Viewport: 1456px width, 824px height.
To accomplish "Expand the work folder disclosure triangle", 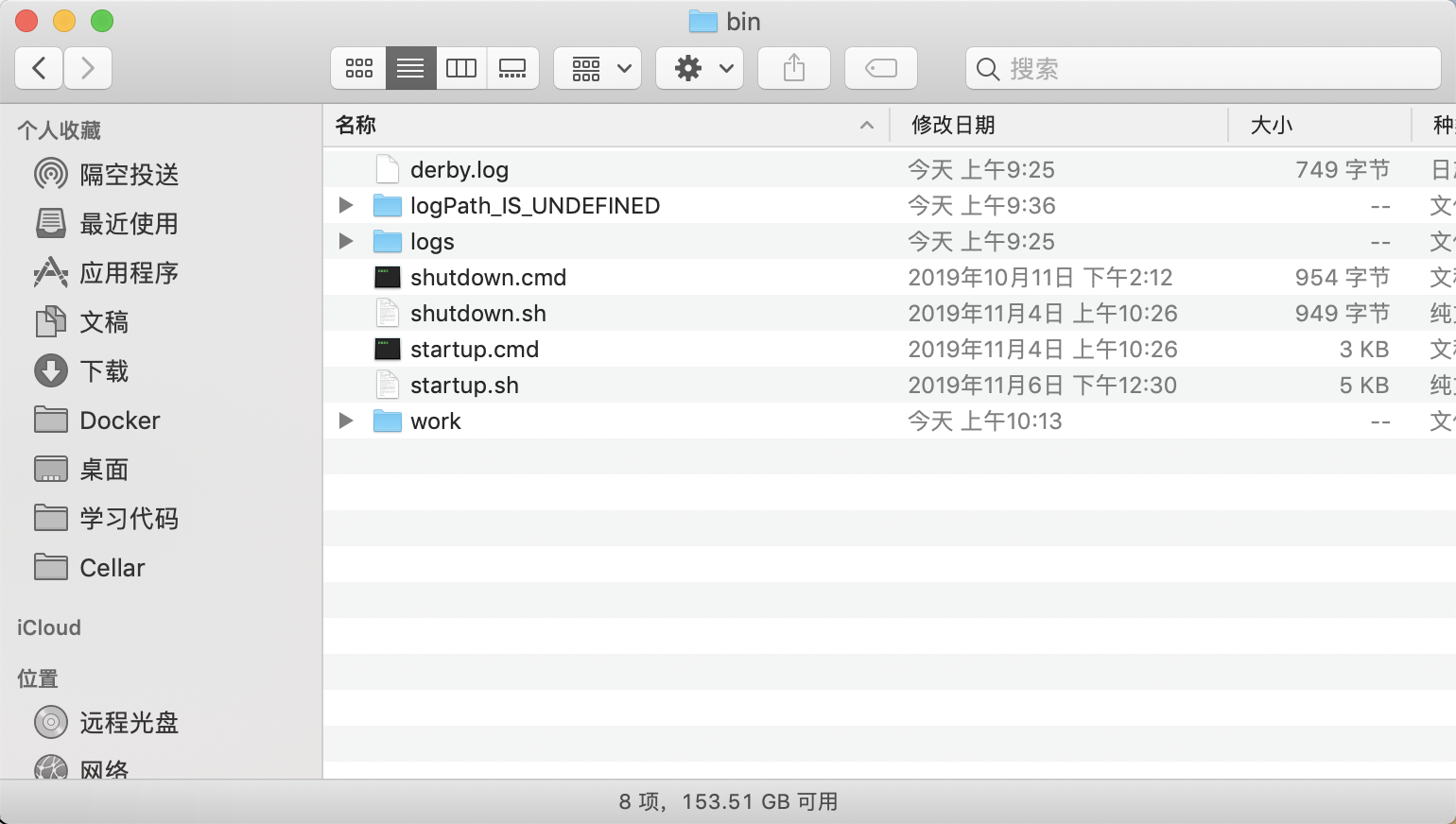I will (346, 421).
